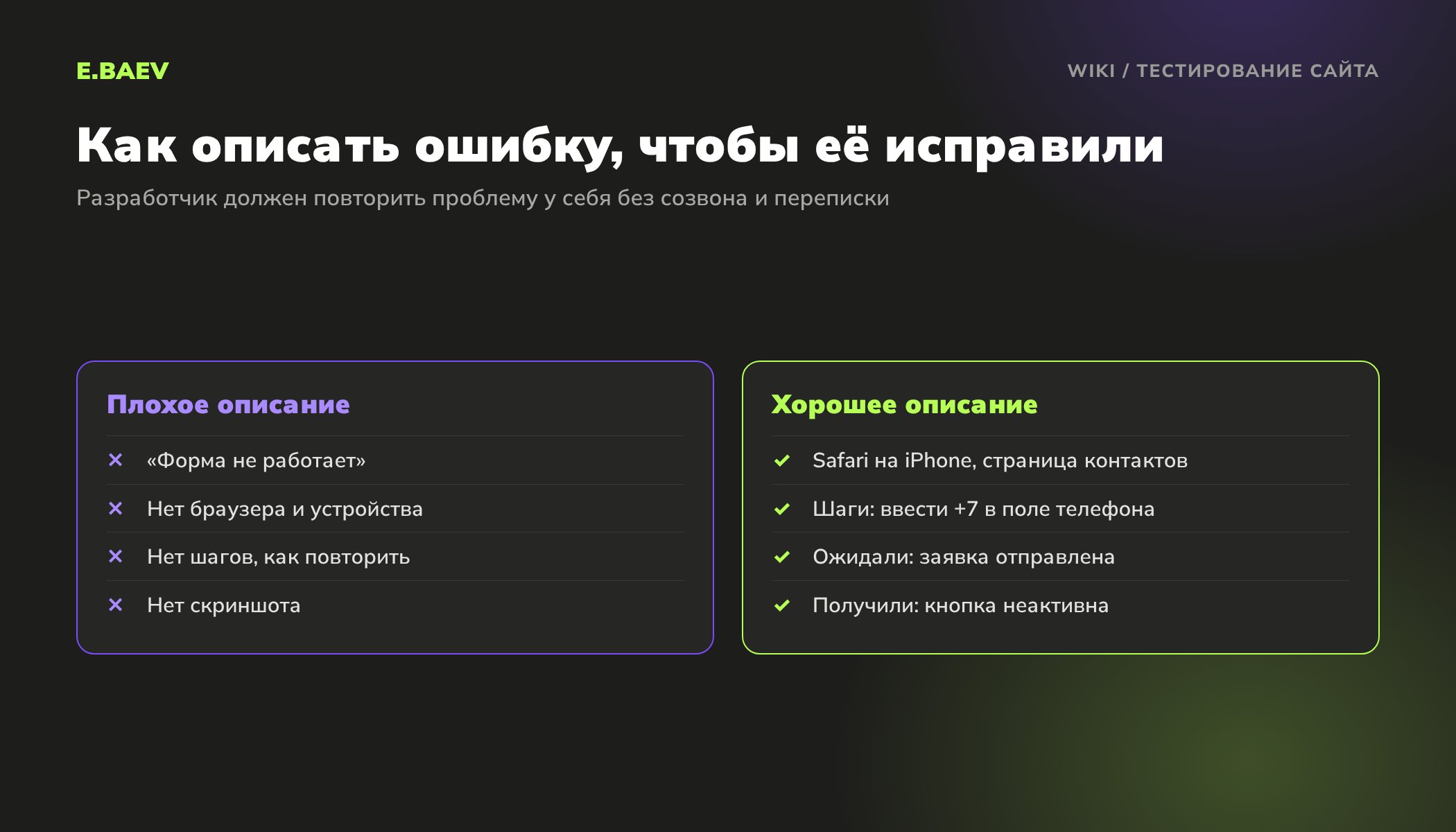
Task: Click the WIKI / ТЕСТИРОВАНИЕ САЙТА breadcrumb
Action: 1223,71
